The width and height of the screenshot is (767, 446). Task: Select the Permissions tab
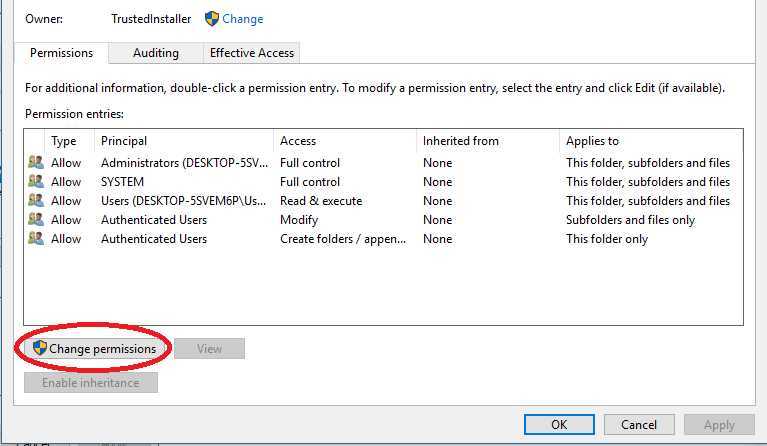click(61, 53)
